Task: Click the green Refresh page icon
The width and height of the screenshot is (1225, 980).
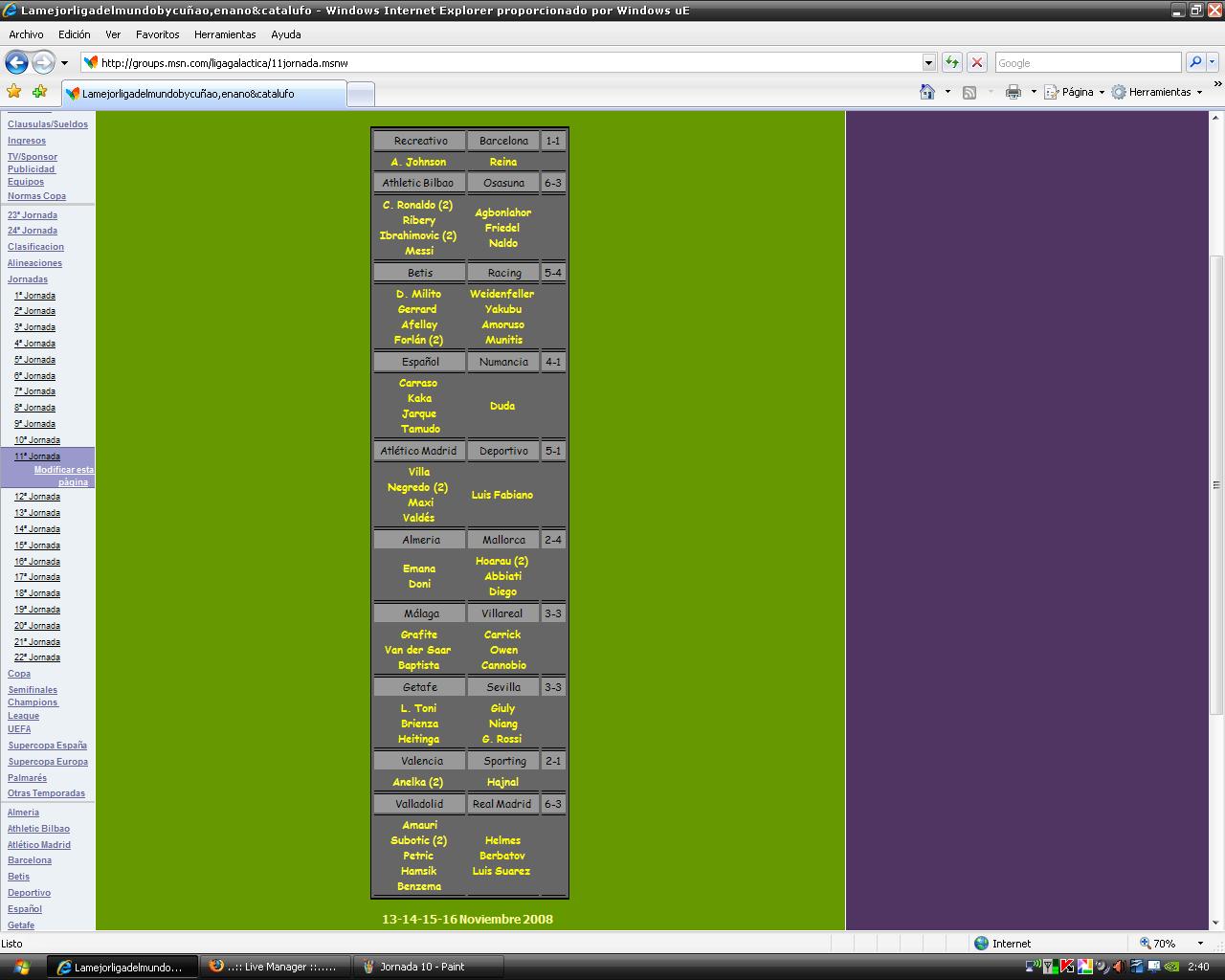Action: pyautogui.click(x=951, y=62)
